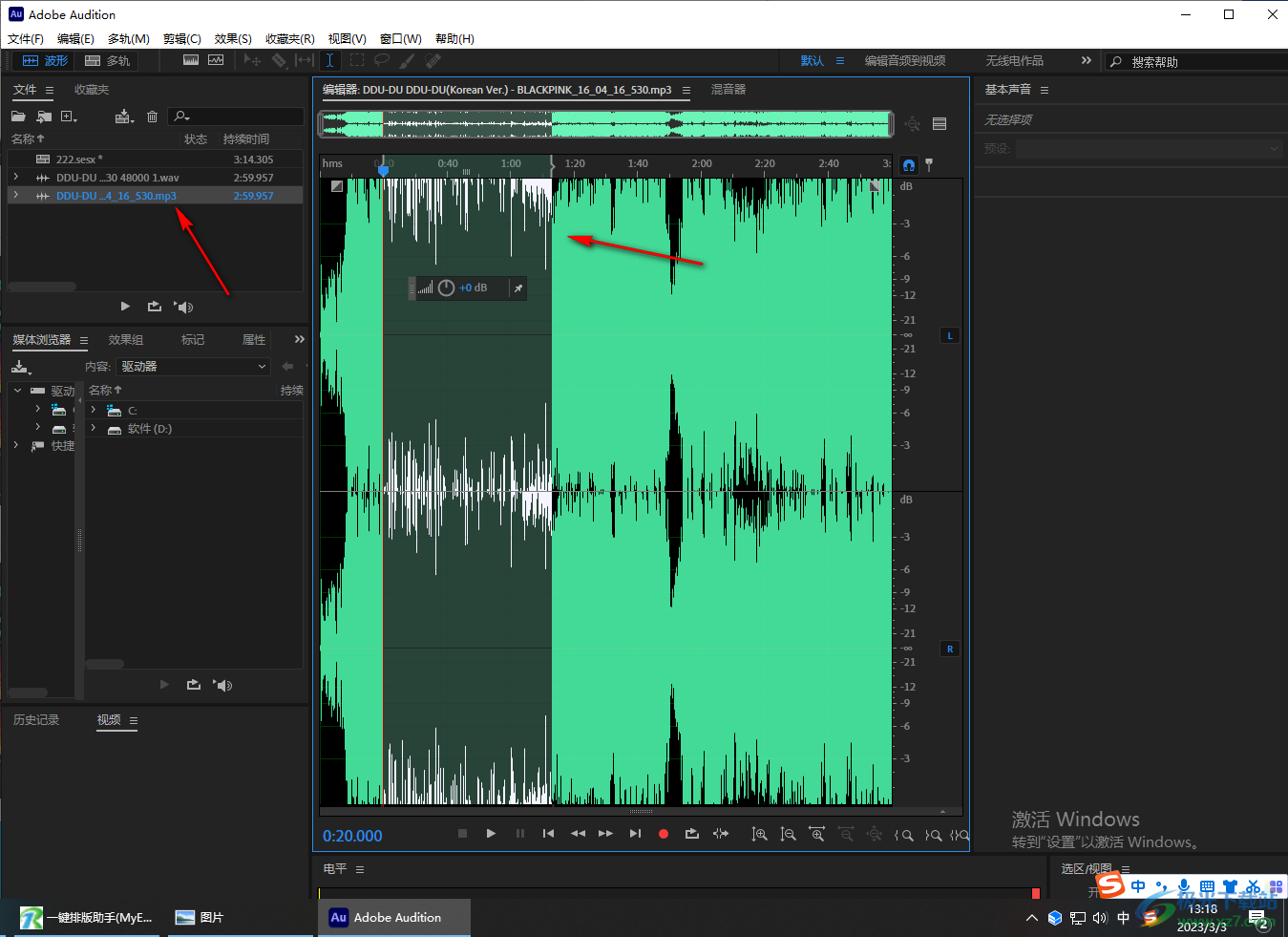Screen dimensions: 1288x937
Task: Open New File dropdown in Files panel
Action: 69,117
